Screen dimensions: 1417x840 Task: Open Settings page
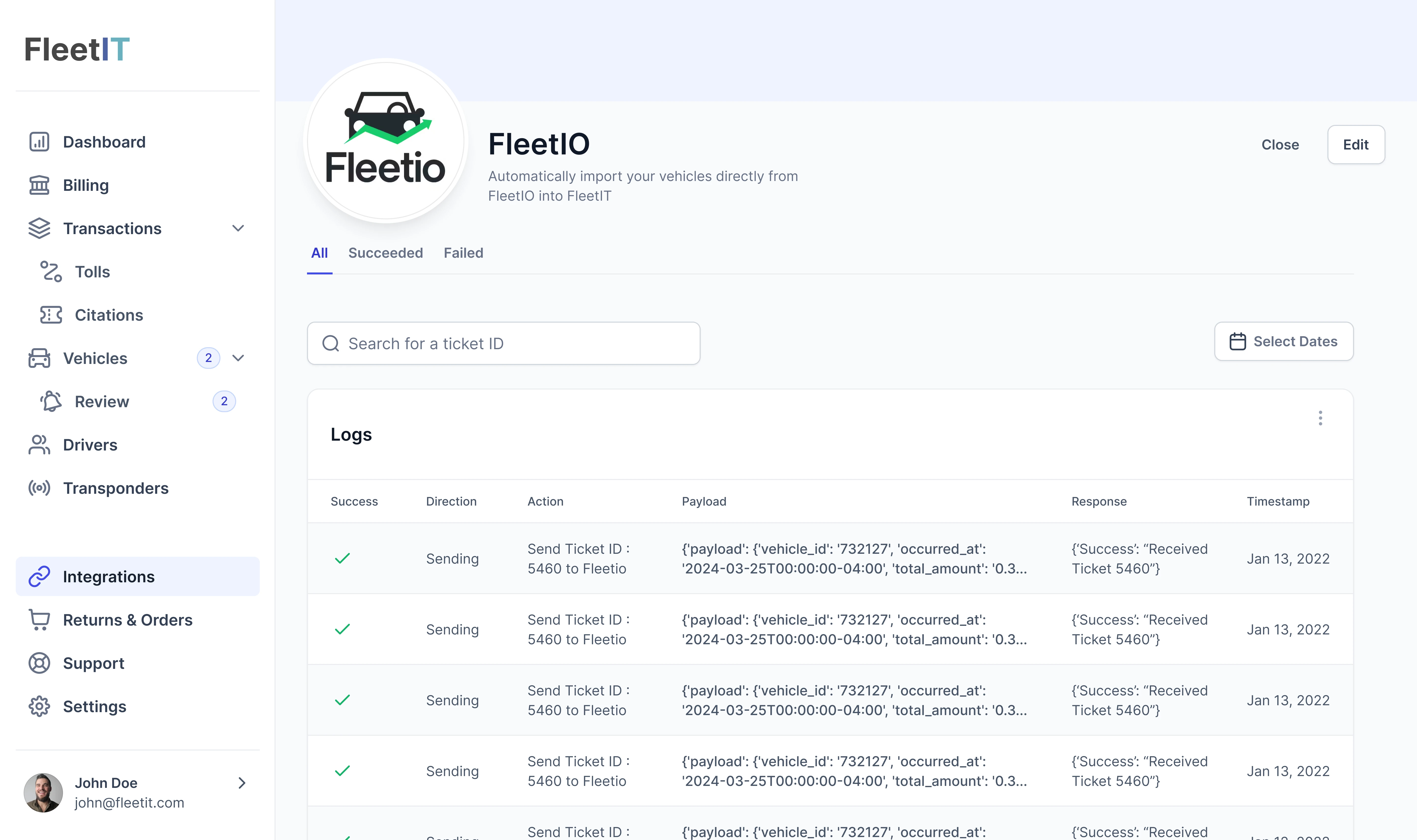coord(138,706)
